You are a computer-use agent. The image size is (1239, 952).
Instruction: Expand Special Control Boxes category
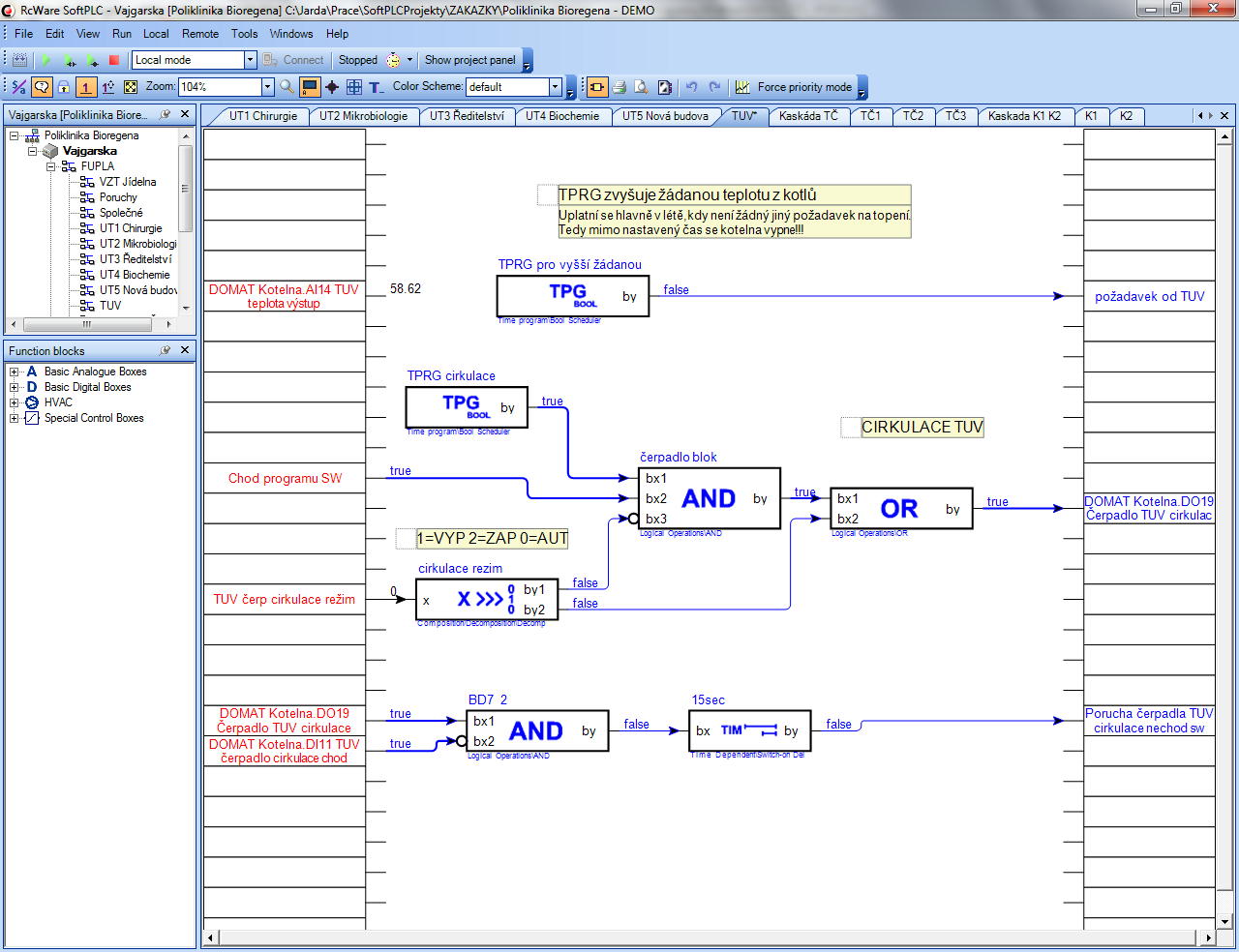15,418
